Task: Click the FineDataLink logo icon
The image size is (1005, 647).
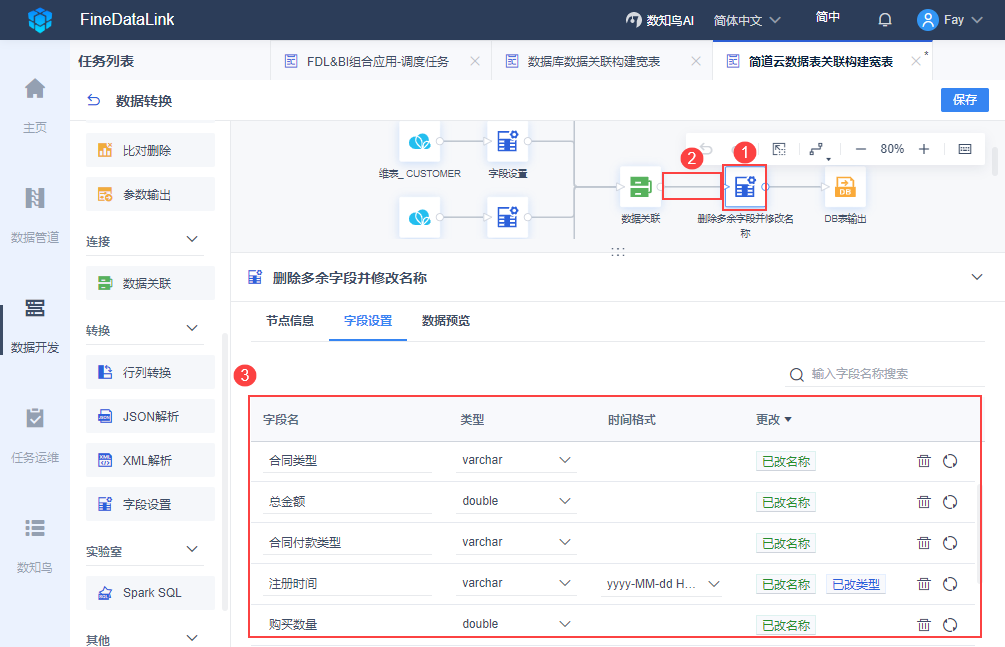Action: (x=40, y=20)
